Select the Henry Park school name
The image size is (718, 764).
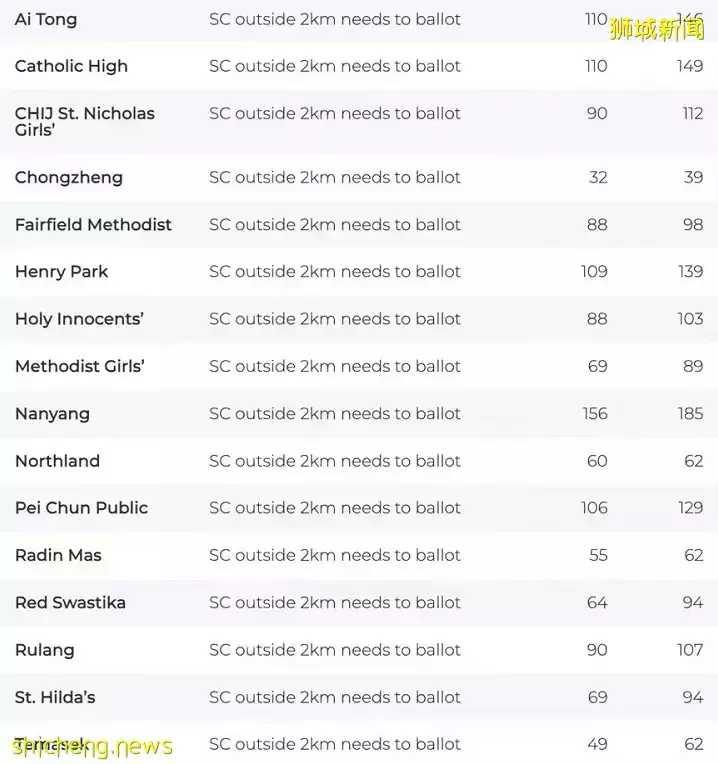point(61,271)
